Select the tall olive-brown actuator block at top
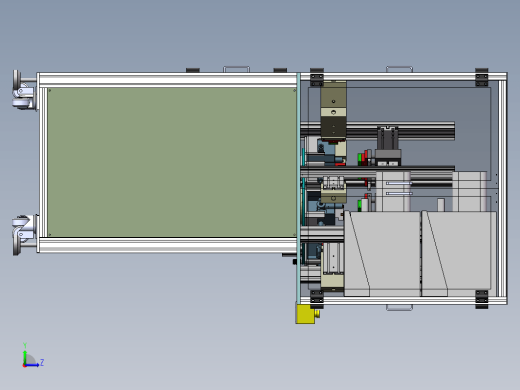This screenshot has height=390, width=520. 333,110
